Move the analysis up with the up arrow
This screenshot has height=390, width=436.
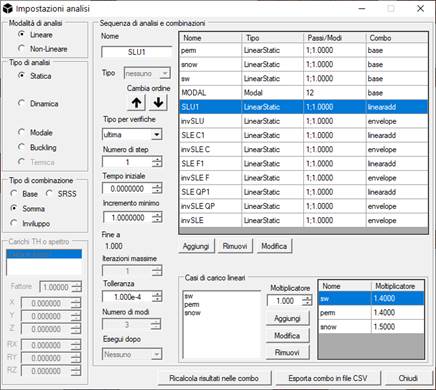pyautogui.click(x=136, y=103)
